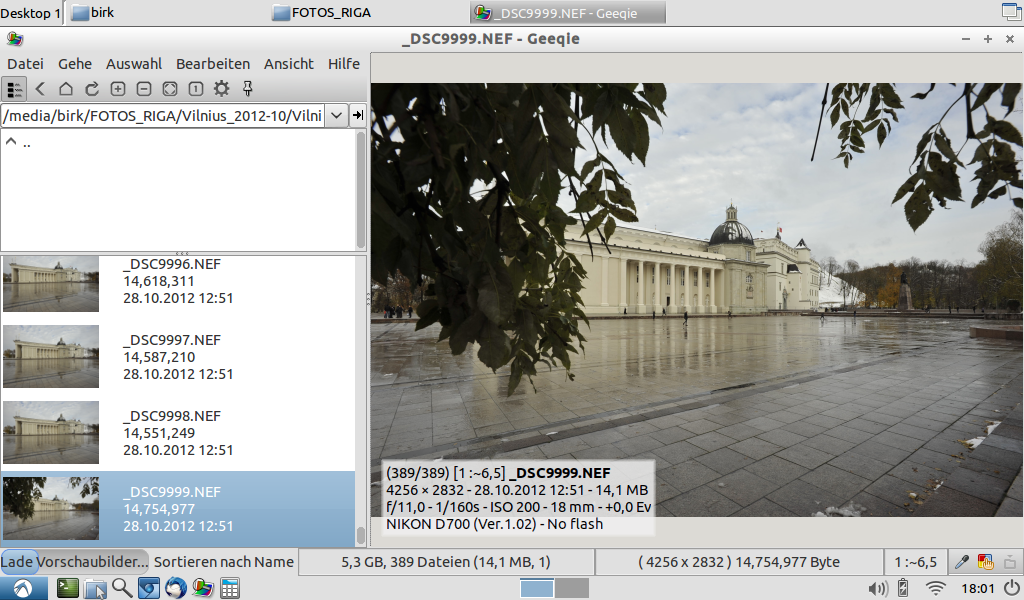Fit image to window icon
The image size is (1024, 600).
[x=170, y=89]
